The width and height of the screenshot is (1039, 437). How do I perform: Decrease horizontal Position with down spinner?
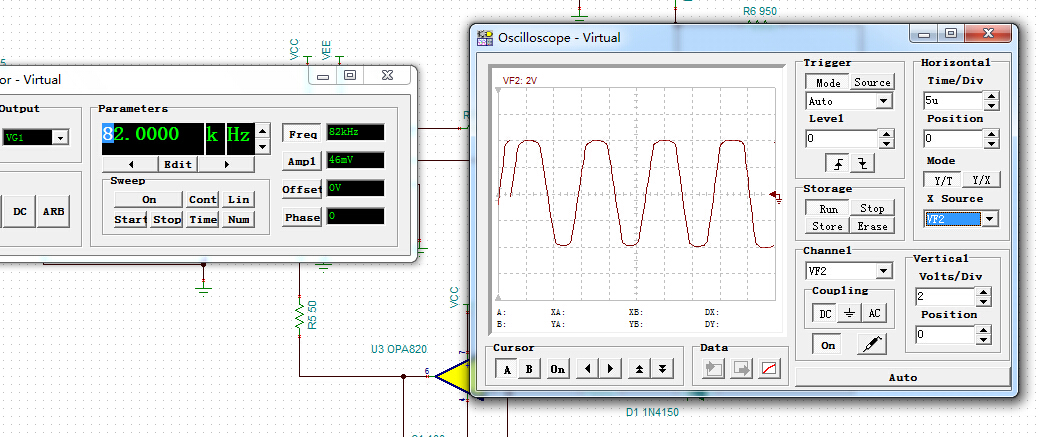tap(991, 143)
